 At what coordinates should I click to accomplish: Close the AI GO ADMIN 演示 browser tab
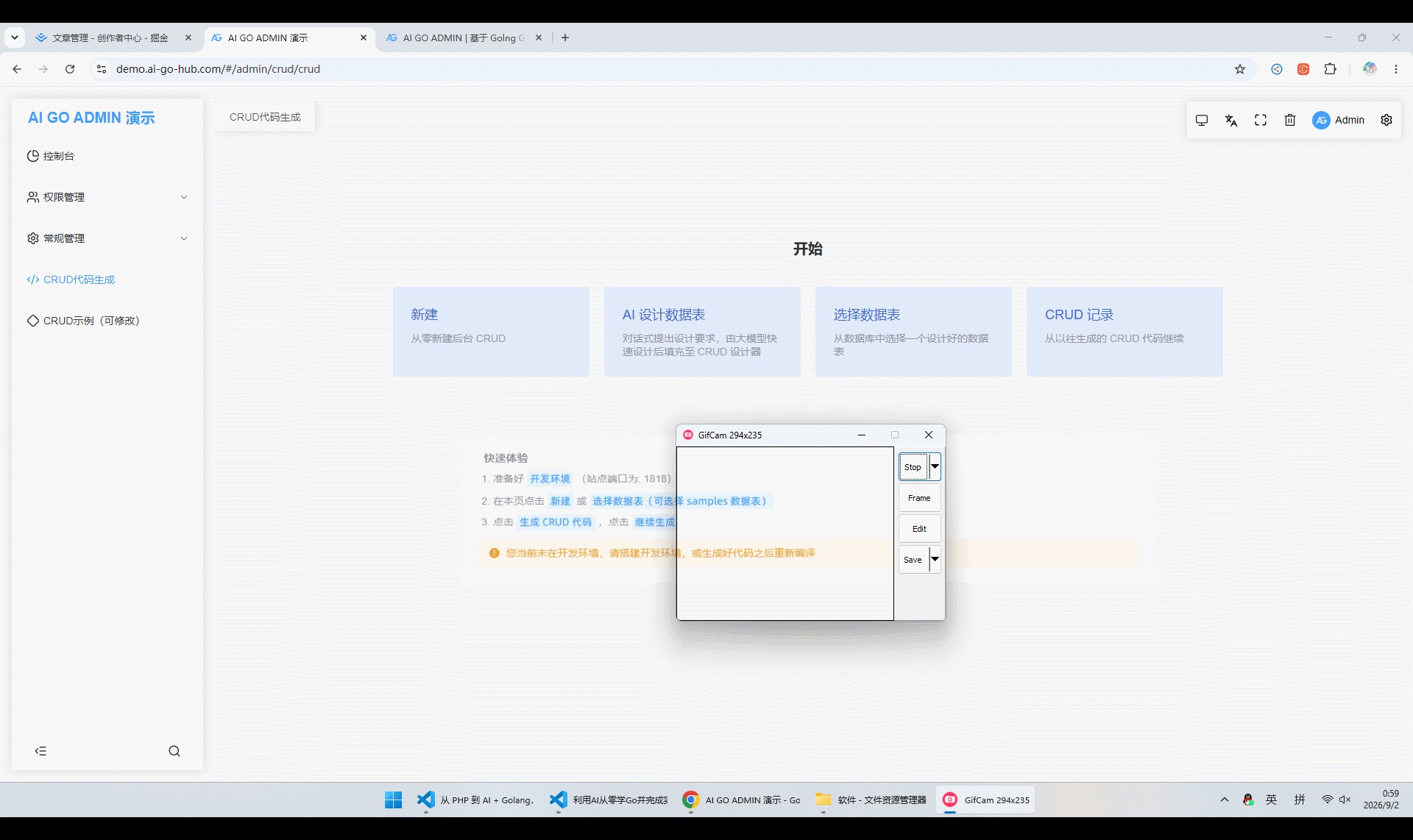pos(364,38)
